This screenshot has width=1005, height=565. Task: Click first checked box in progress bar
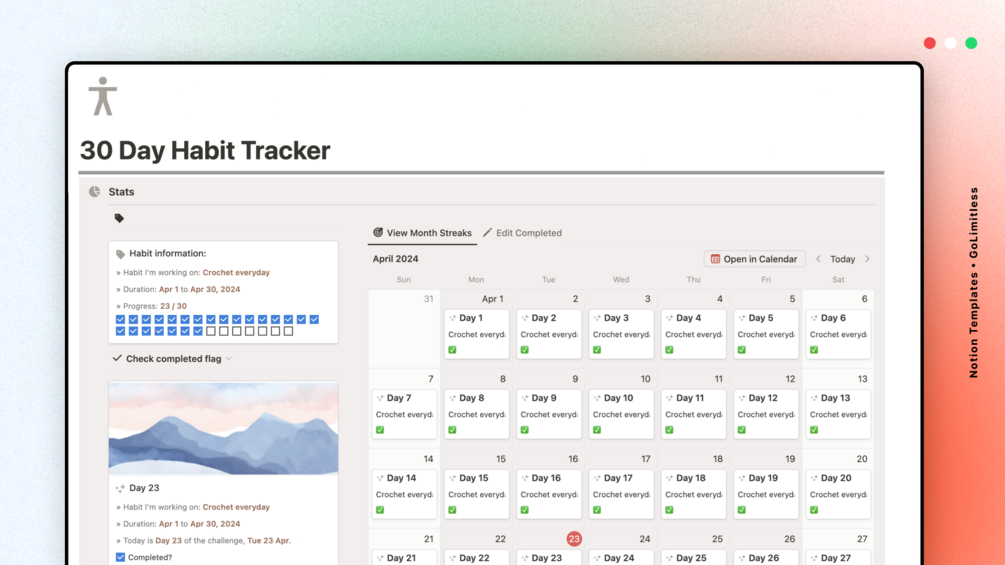tap(120, 319)
